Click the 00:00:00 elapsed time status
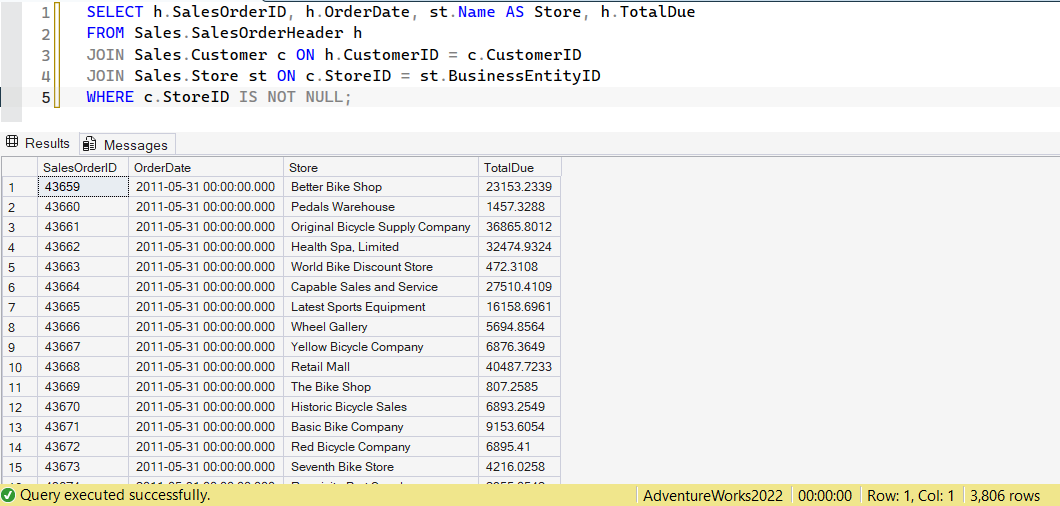1060x506 pixels. pyautogui.click(x=823, y=495)
